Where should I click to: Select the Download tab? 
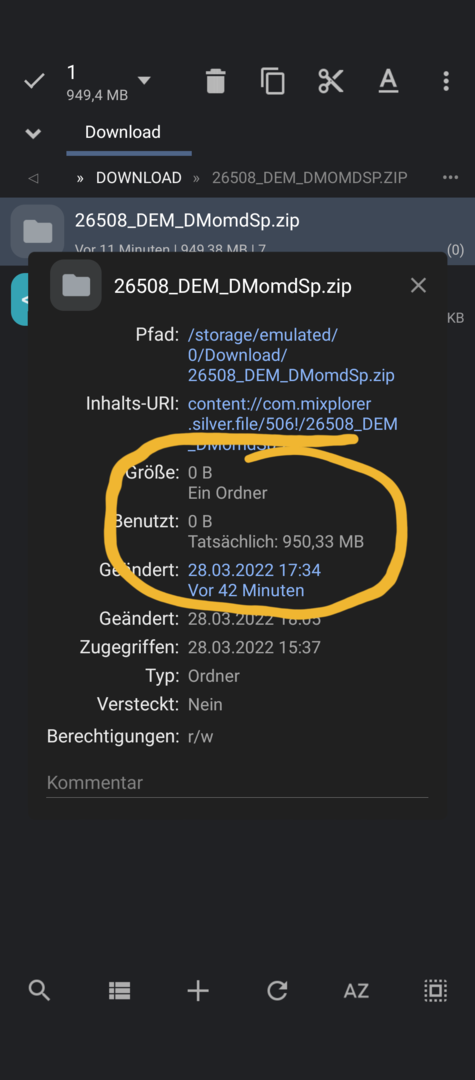(x=123, y=132)
